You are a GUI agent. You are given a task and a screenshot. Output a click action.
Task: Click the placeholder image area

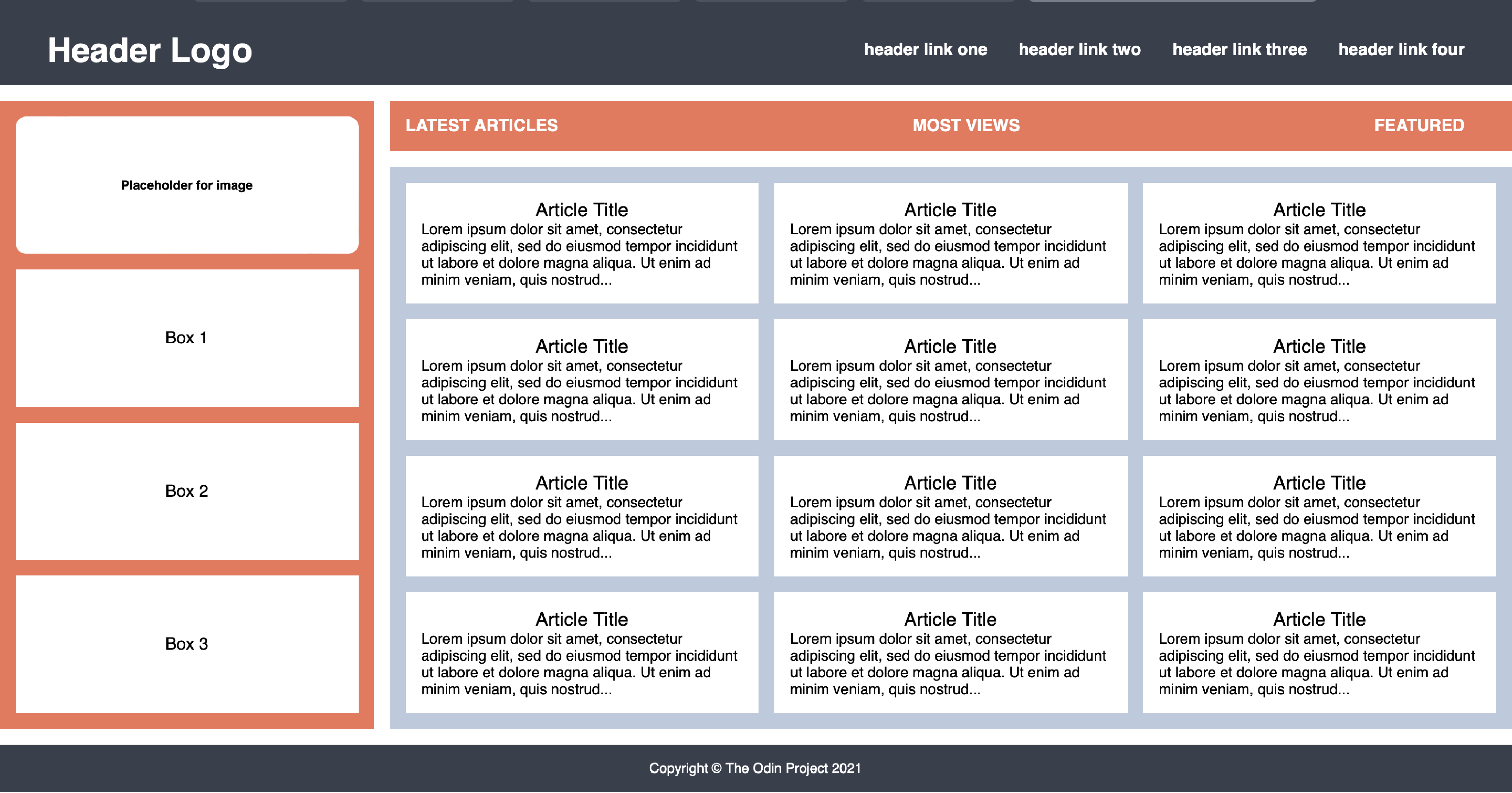tap(187, 184)
